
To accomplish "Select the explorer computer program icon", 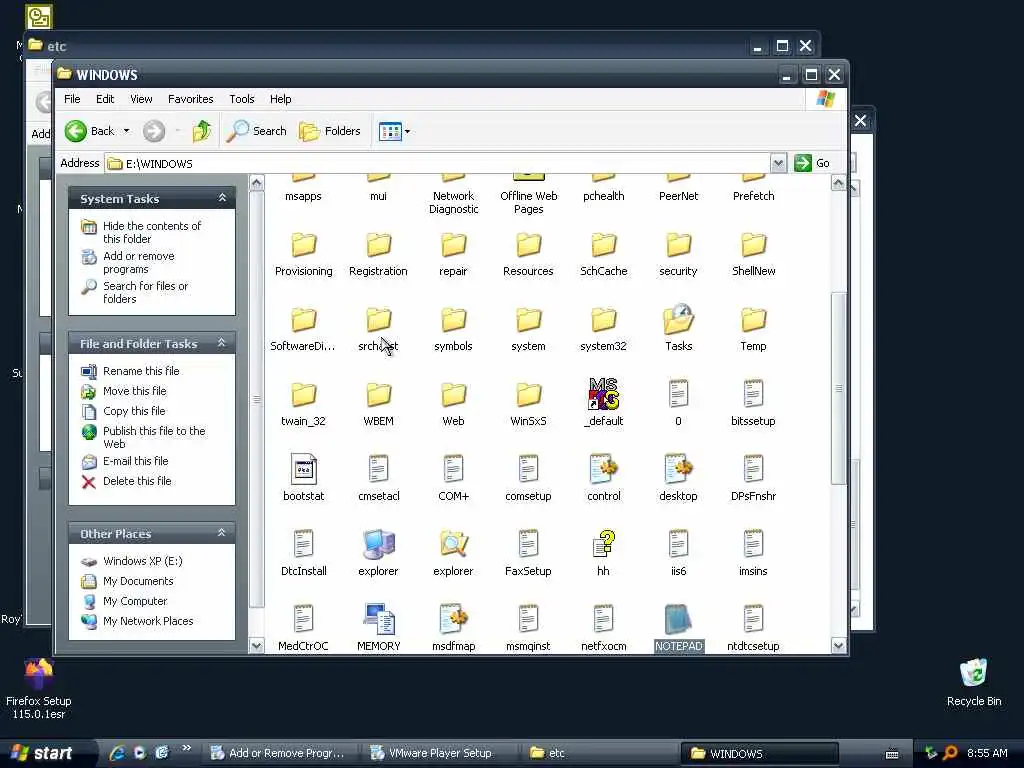I will [x=379, y=544].
